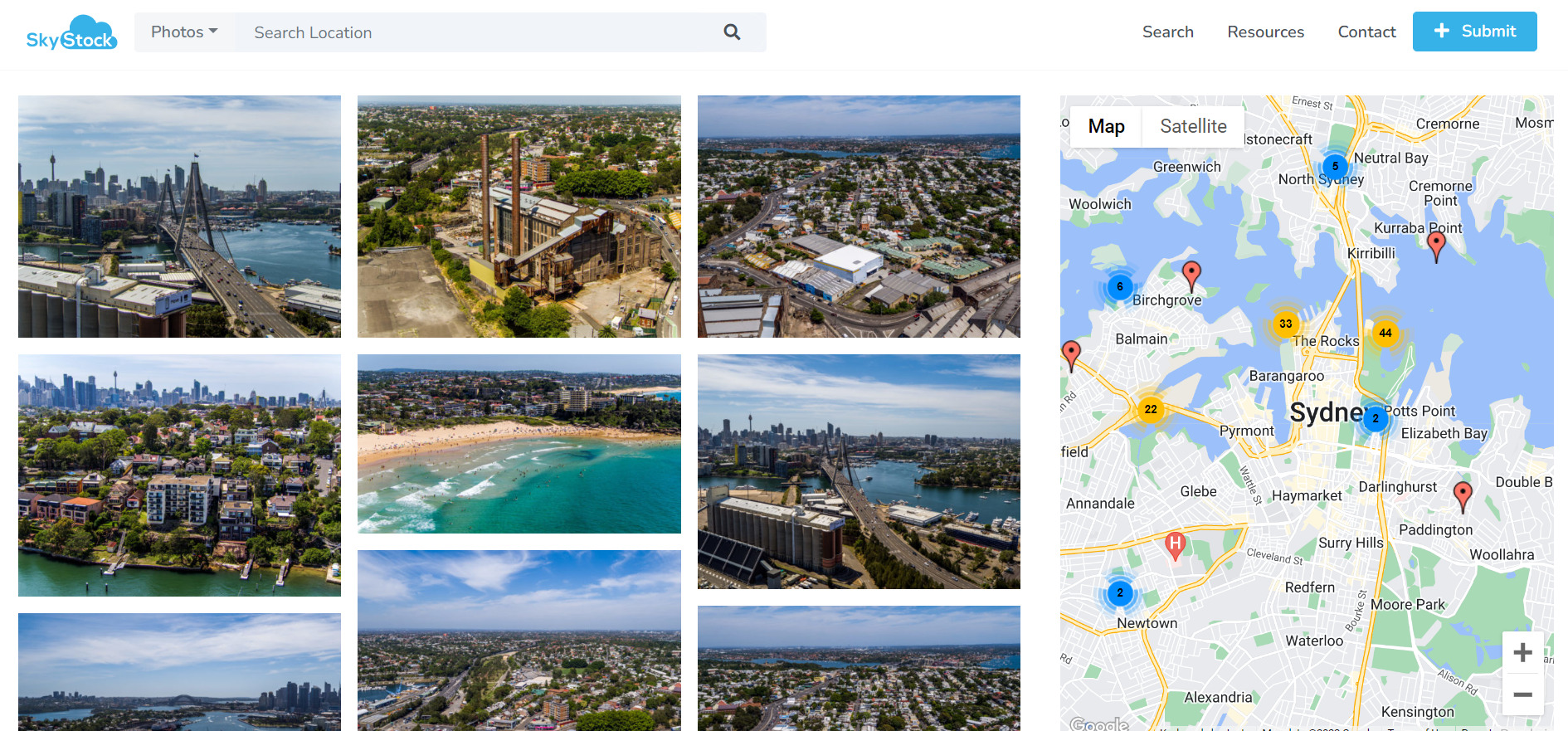Switch map to Satellite view
The height and width of the screenshot is (731, 1568).
1192,126
